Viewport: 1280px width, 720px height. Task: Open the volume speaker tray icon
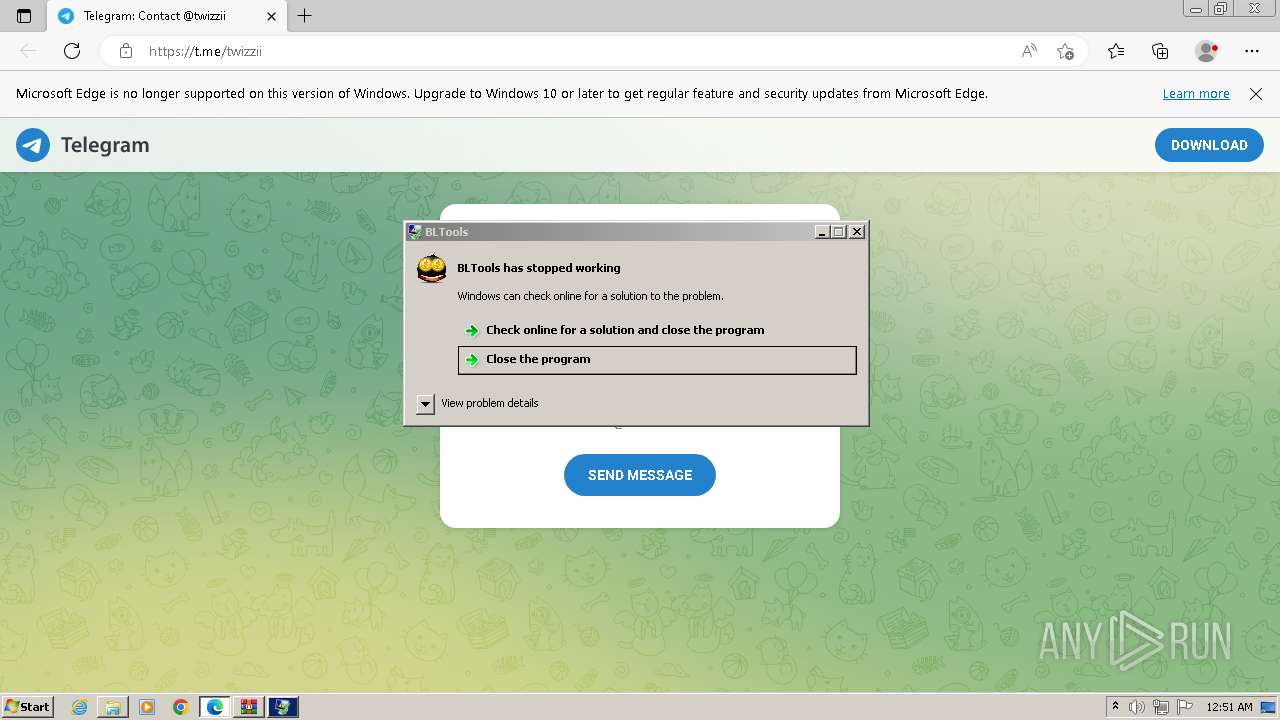coord(1137,707)
